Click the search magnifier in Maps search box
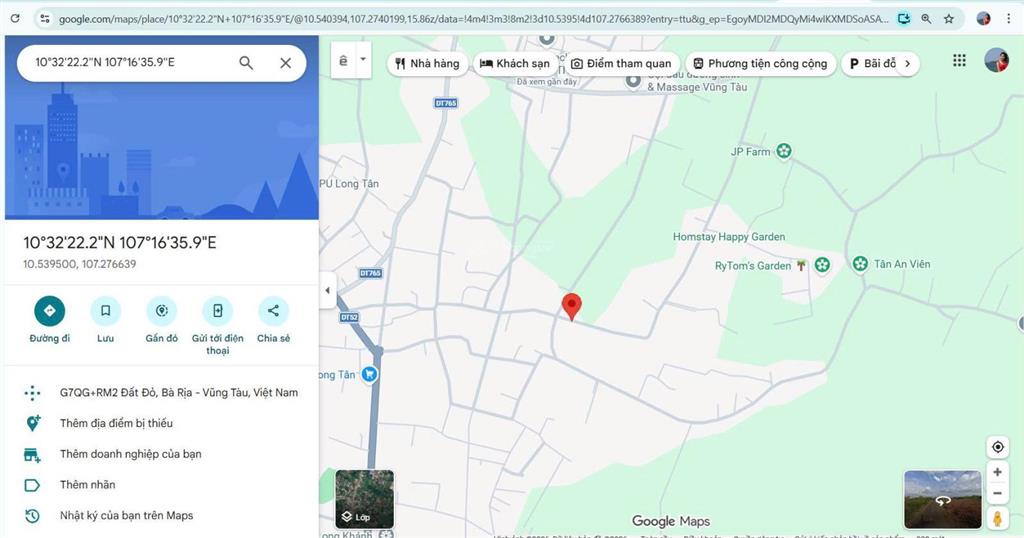The width and height of the screenshot is (1024, 538). pos(246,63)
